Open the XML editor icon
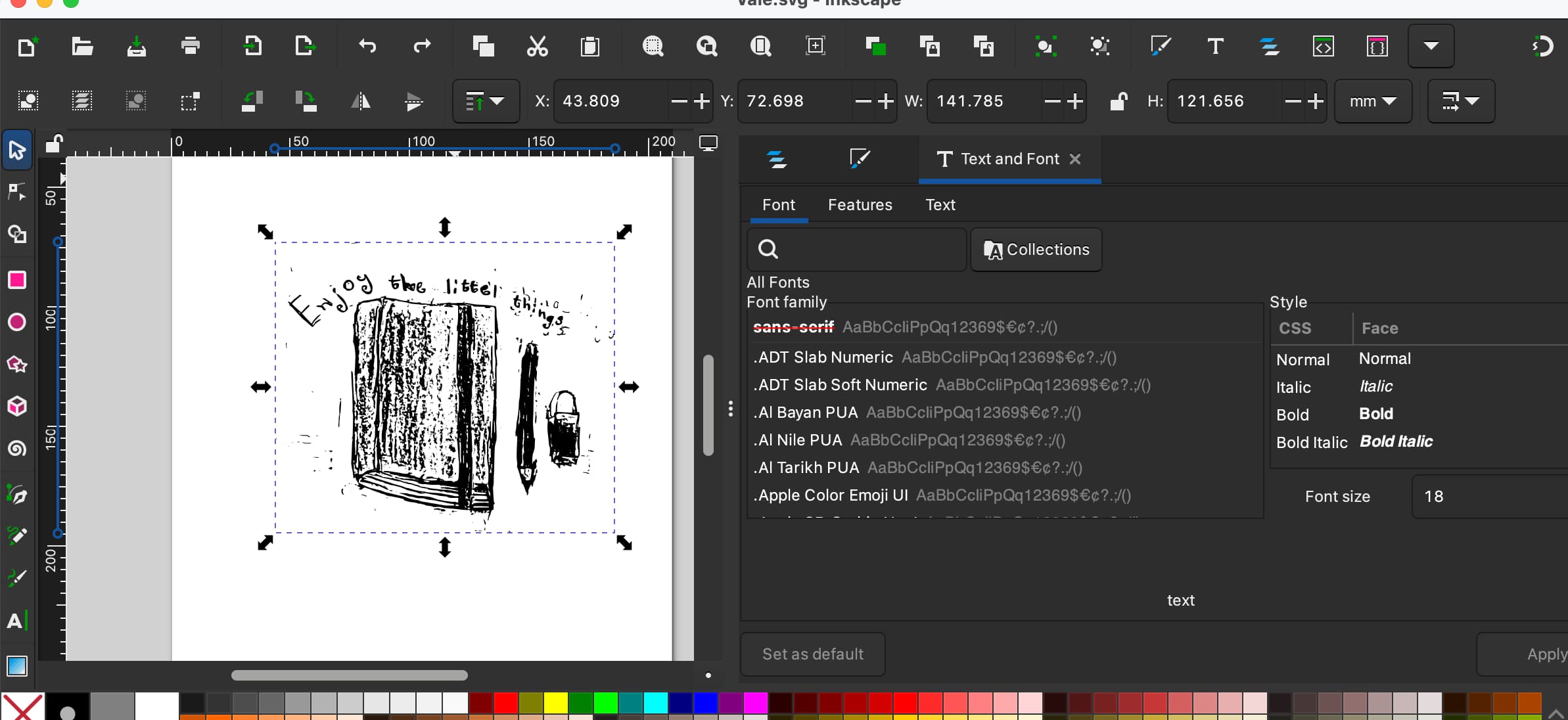Screen dimensions: 1568x720 point(1323,46)
